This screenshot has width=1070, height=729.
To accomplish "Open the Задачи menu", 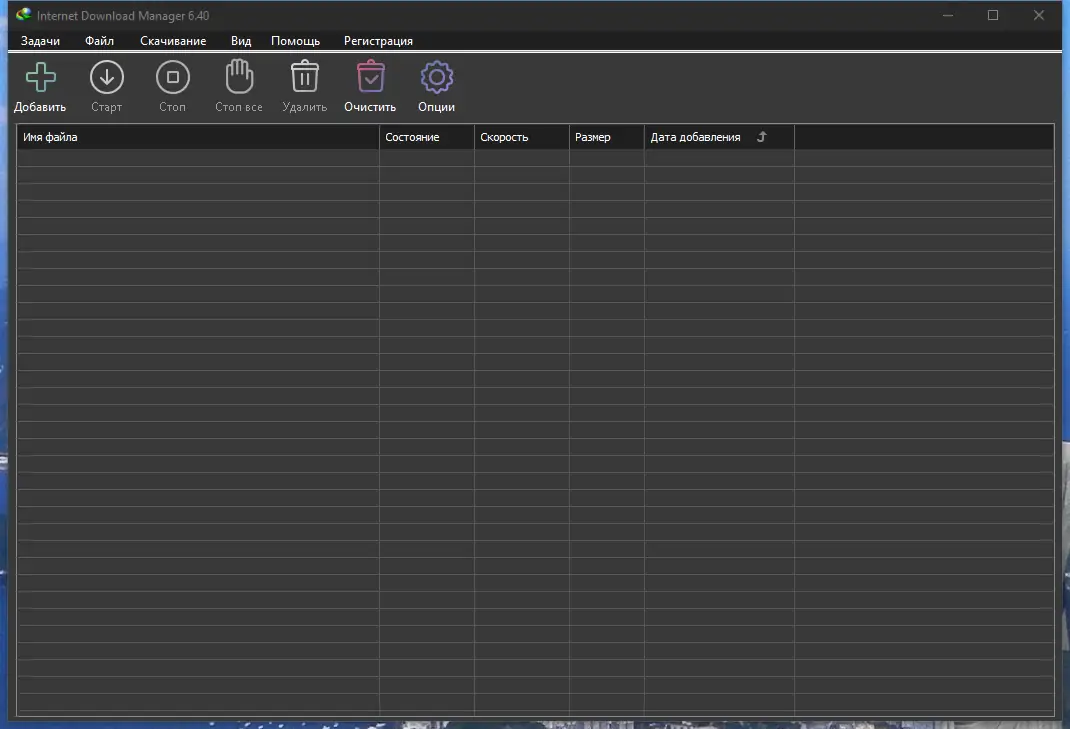I will 40,41.
